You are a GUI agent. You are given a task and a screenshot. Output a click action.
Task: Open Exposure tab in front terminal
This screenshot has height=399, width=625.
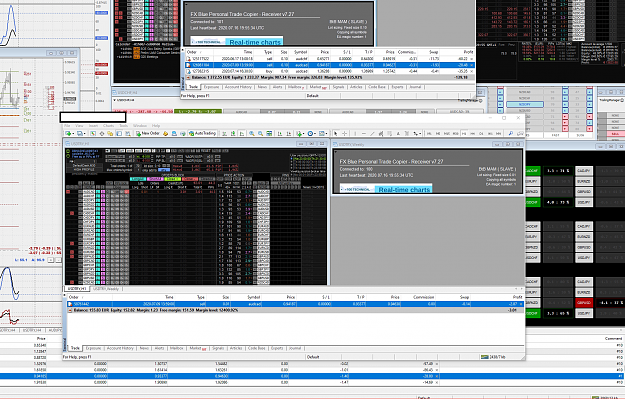point(93,348)
